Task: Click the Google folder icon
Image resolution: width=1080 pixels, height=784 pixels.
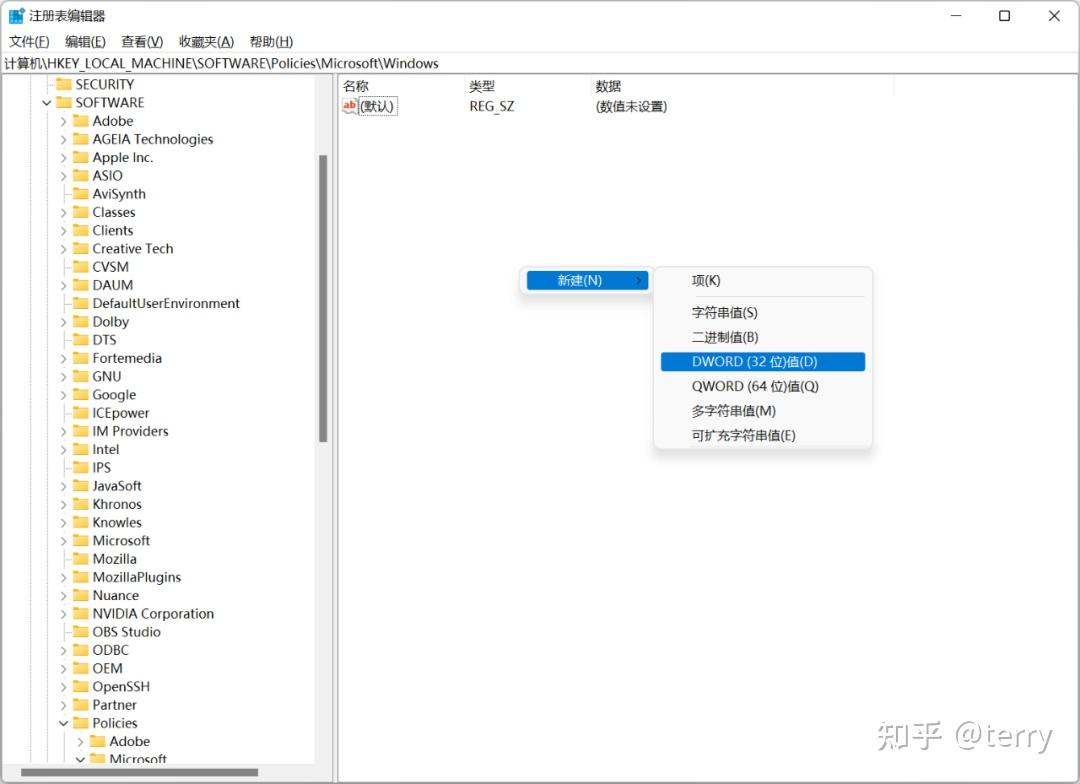Action: pyautogui.click(x=82, y=394)
